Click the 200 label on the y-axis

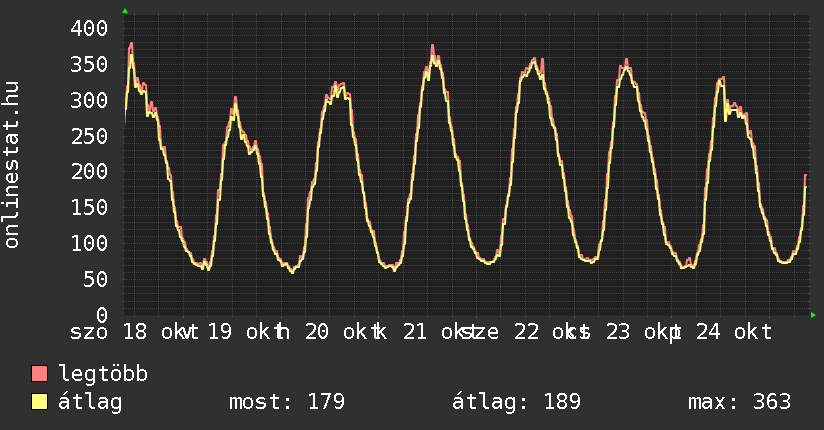pyautogui.click(x=89, y=172)
